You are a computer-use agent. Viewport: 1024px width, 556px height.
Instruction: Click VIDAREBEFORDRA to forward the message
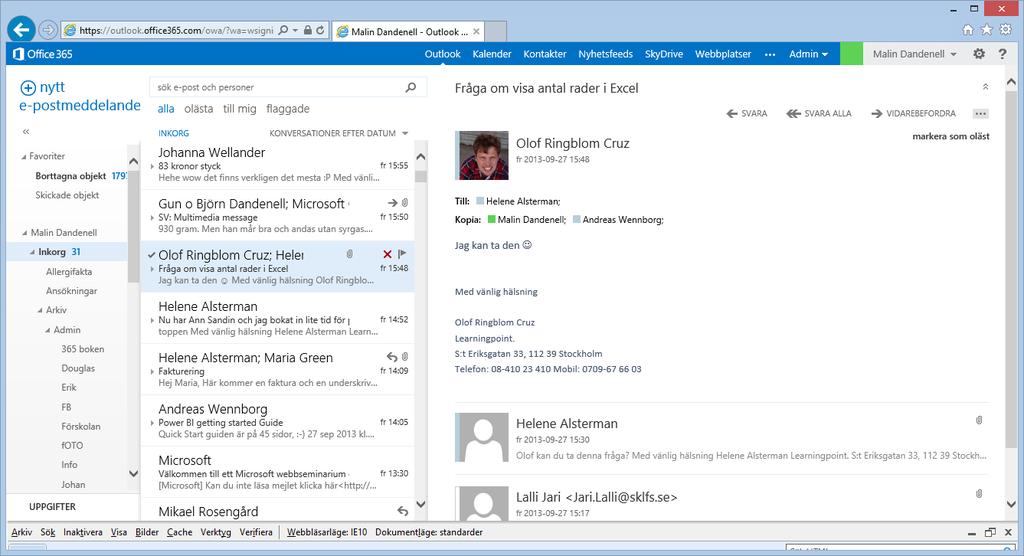[914, 114]
